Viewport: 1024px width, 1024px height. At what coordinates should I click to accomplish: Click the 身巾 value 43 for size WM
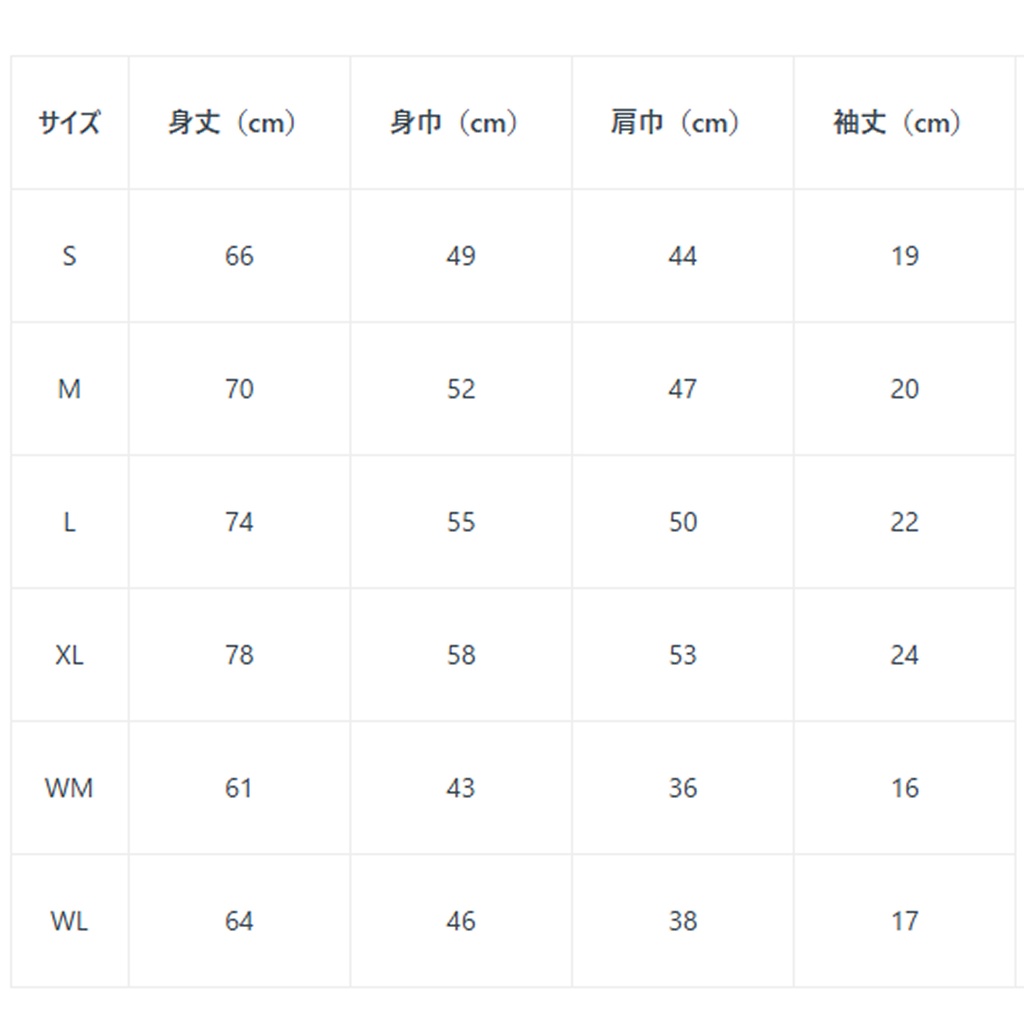460,788
